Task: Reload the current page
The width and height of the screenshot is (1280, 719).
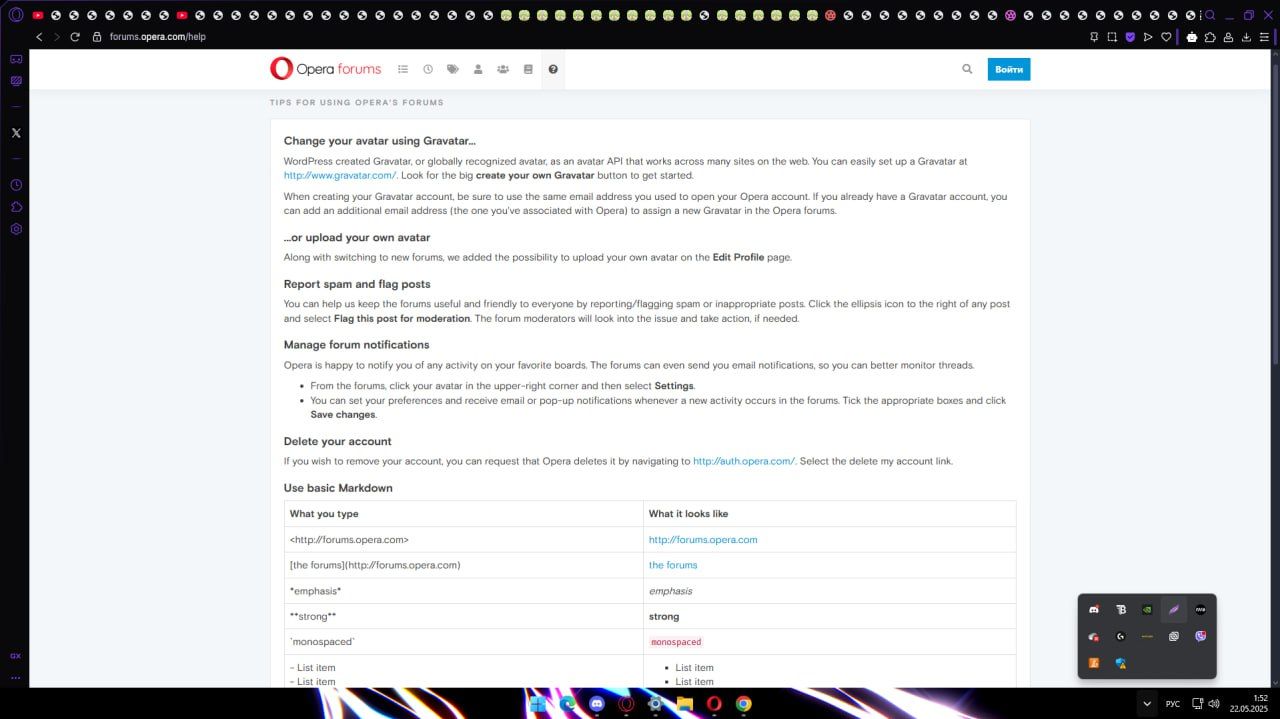Action: (x=75, y=37)
